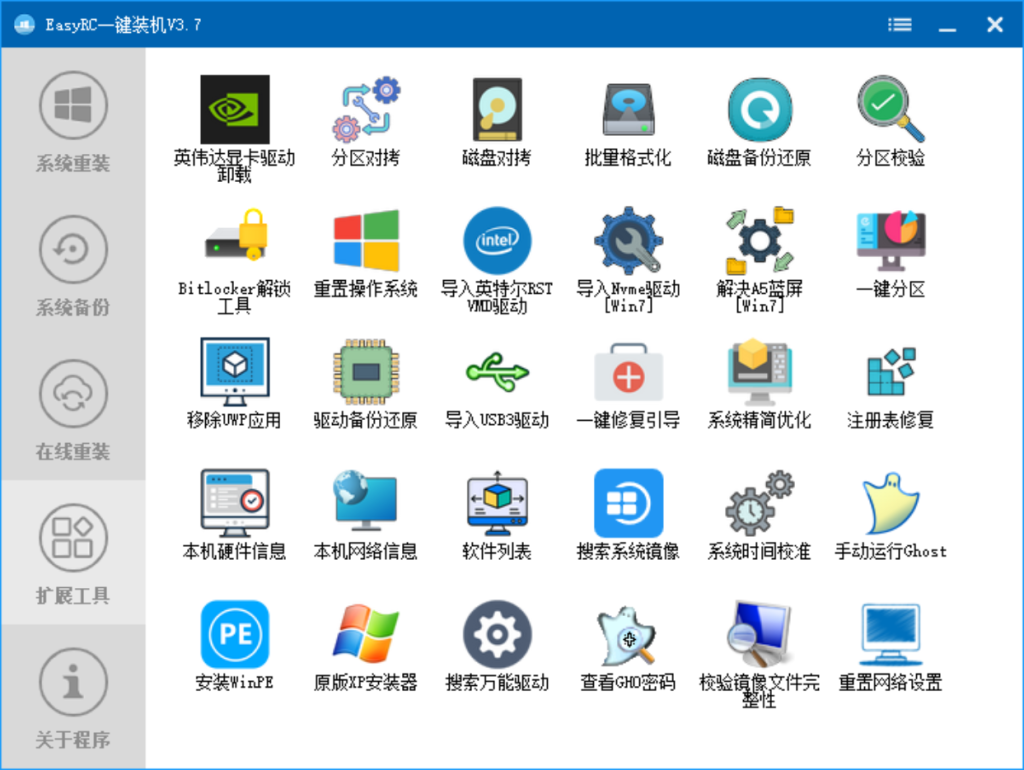The height and width of the screenshot is (770, 1024).
Task: Run the registry repair tool (注册表修复)
Action: pyautogui.click(x=889, y=375)
